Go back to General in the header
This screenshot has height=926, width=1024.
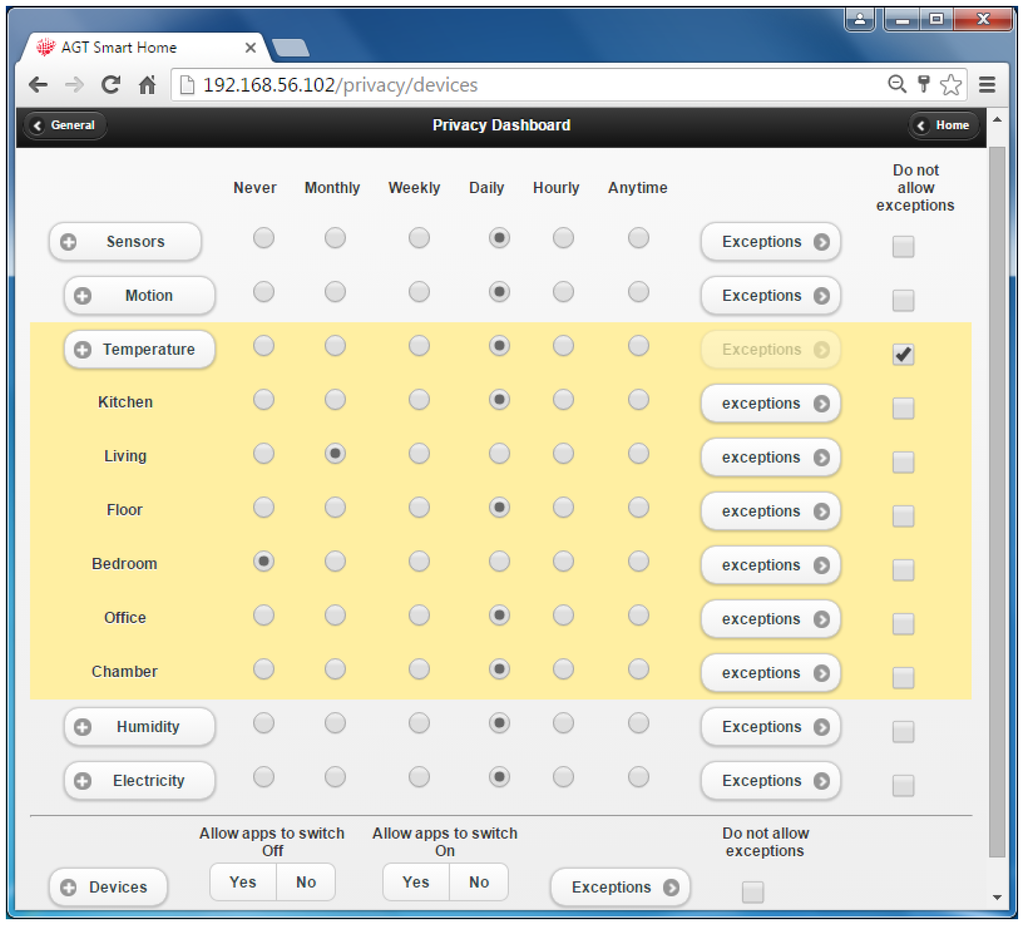(65, 125)
